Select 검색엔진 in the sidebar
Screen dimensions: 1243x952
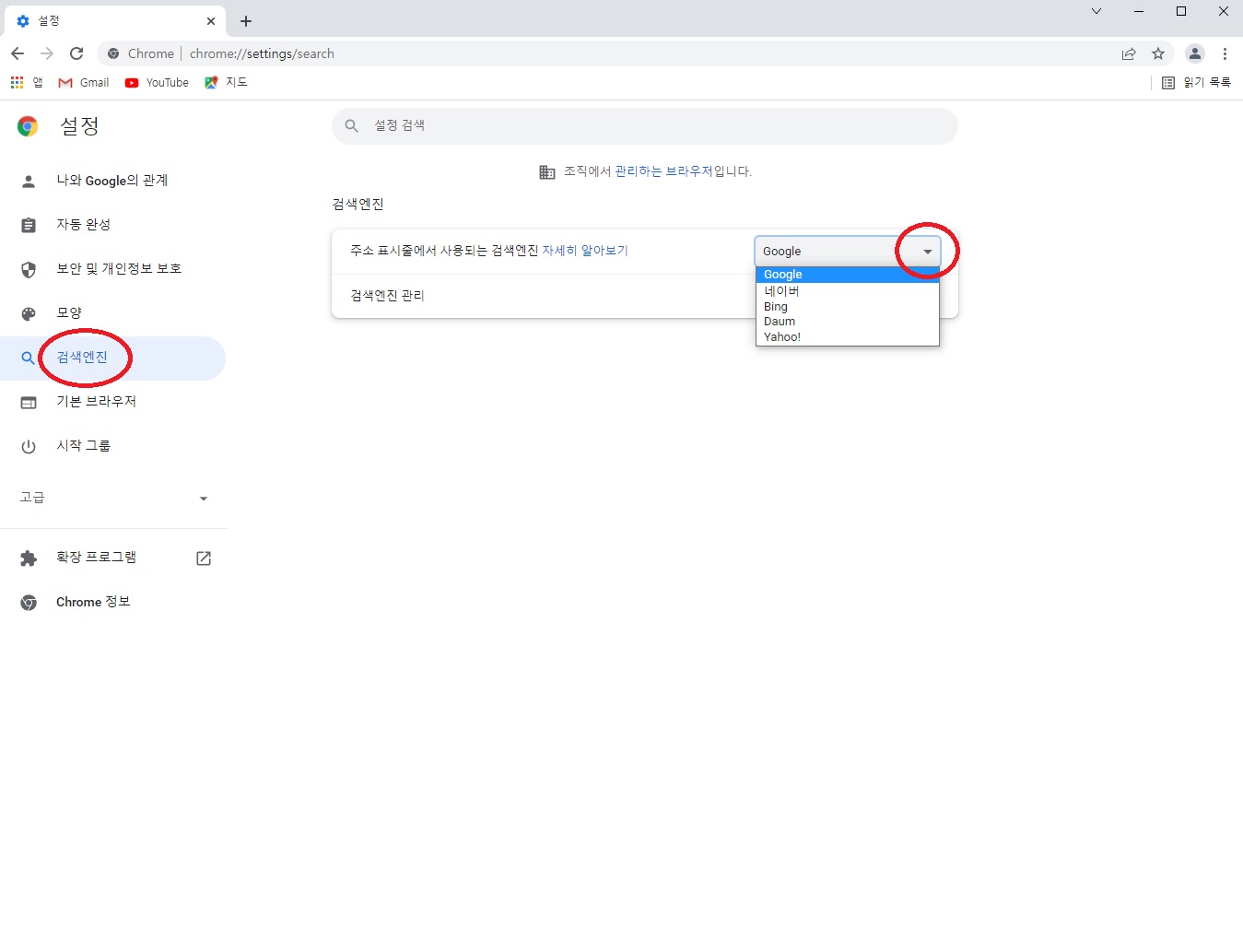[112, 358]
